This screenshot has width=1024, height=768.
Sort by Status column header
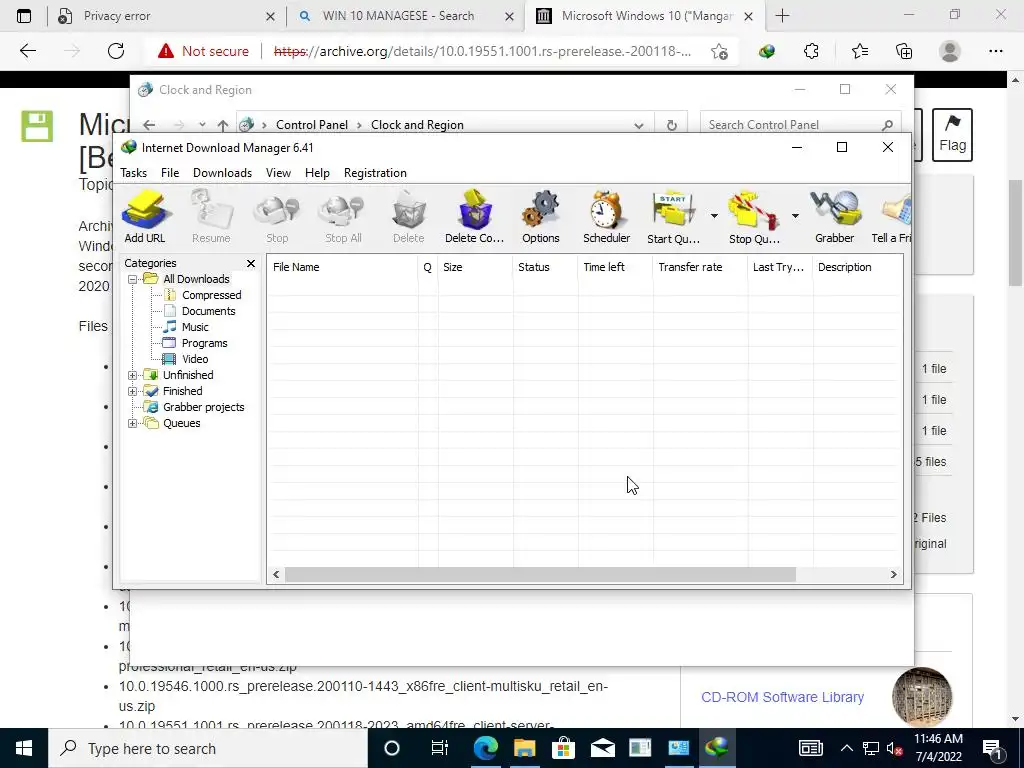[545, 267]
